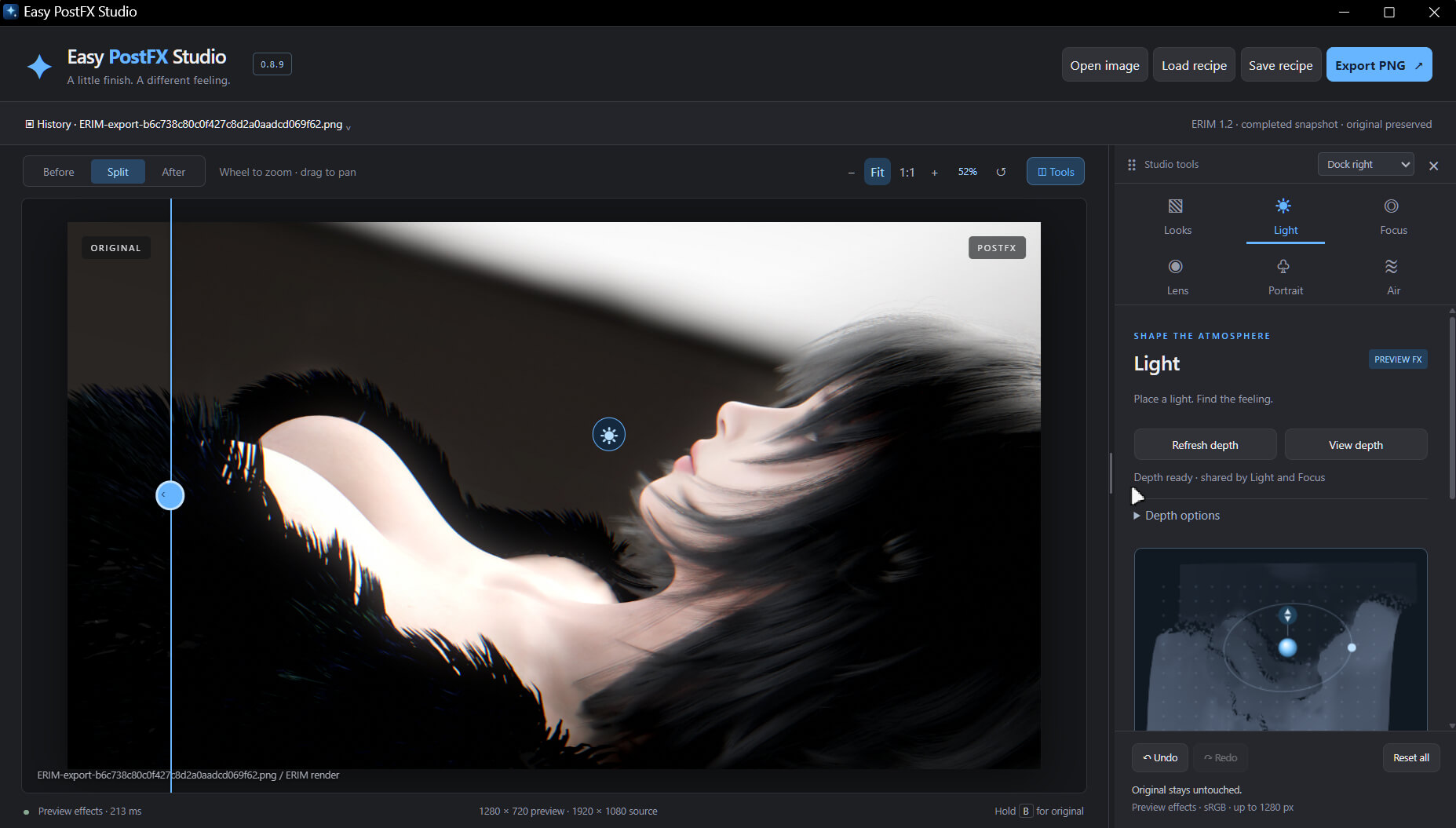Image resolution: width=1456 pixels, height=828 pixels.
Task: Undo the last change
Action: tap(1160, 757)
